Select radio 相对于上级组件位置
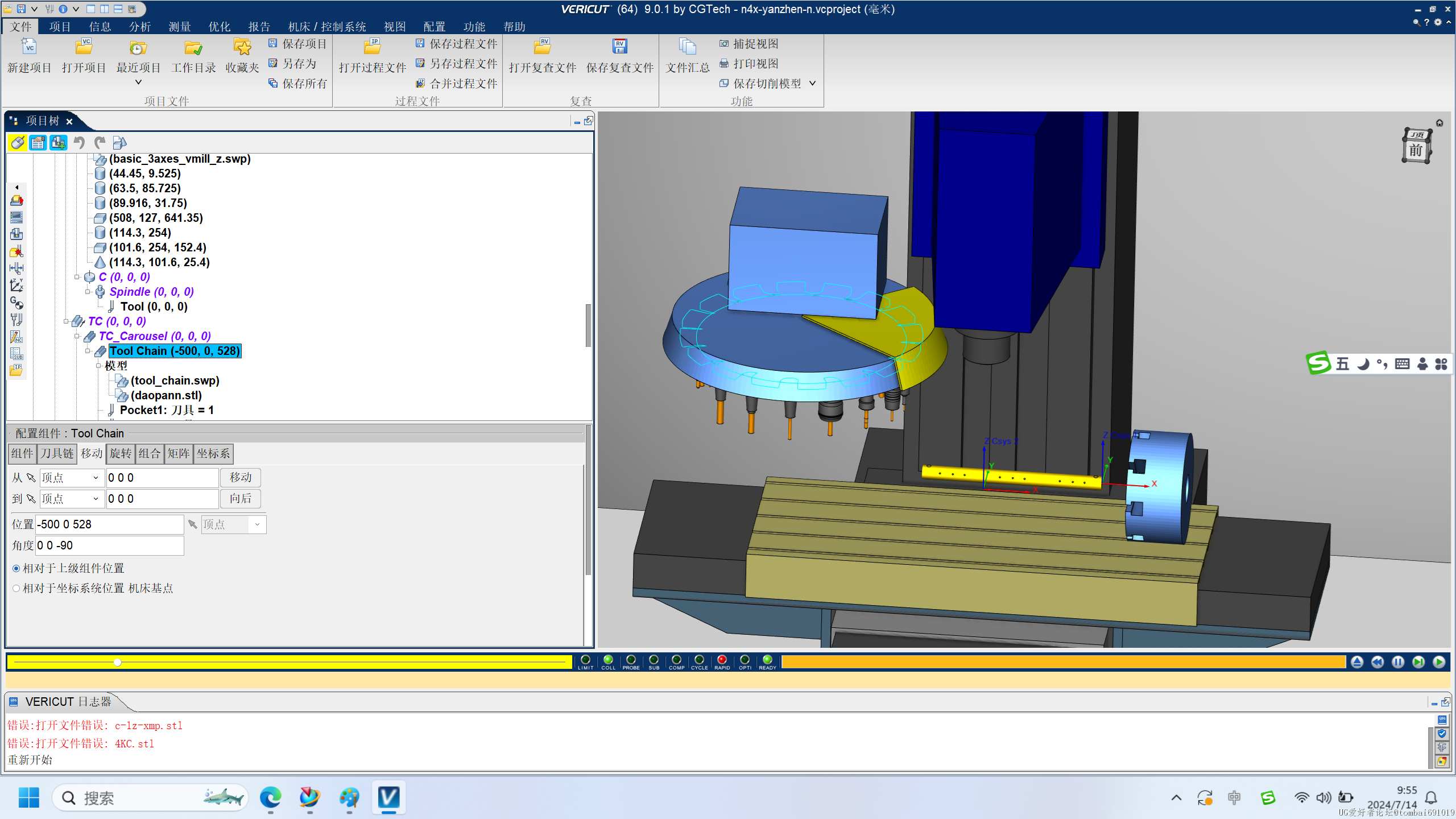1456x819 pixels. point(16,568)
